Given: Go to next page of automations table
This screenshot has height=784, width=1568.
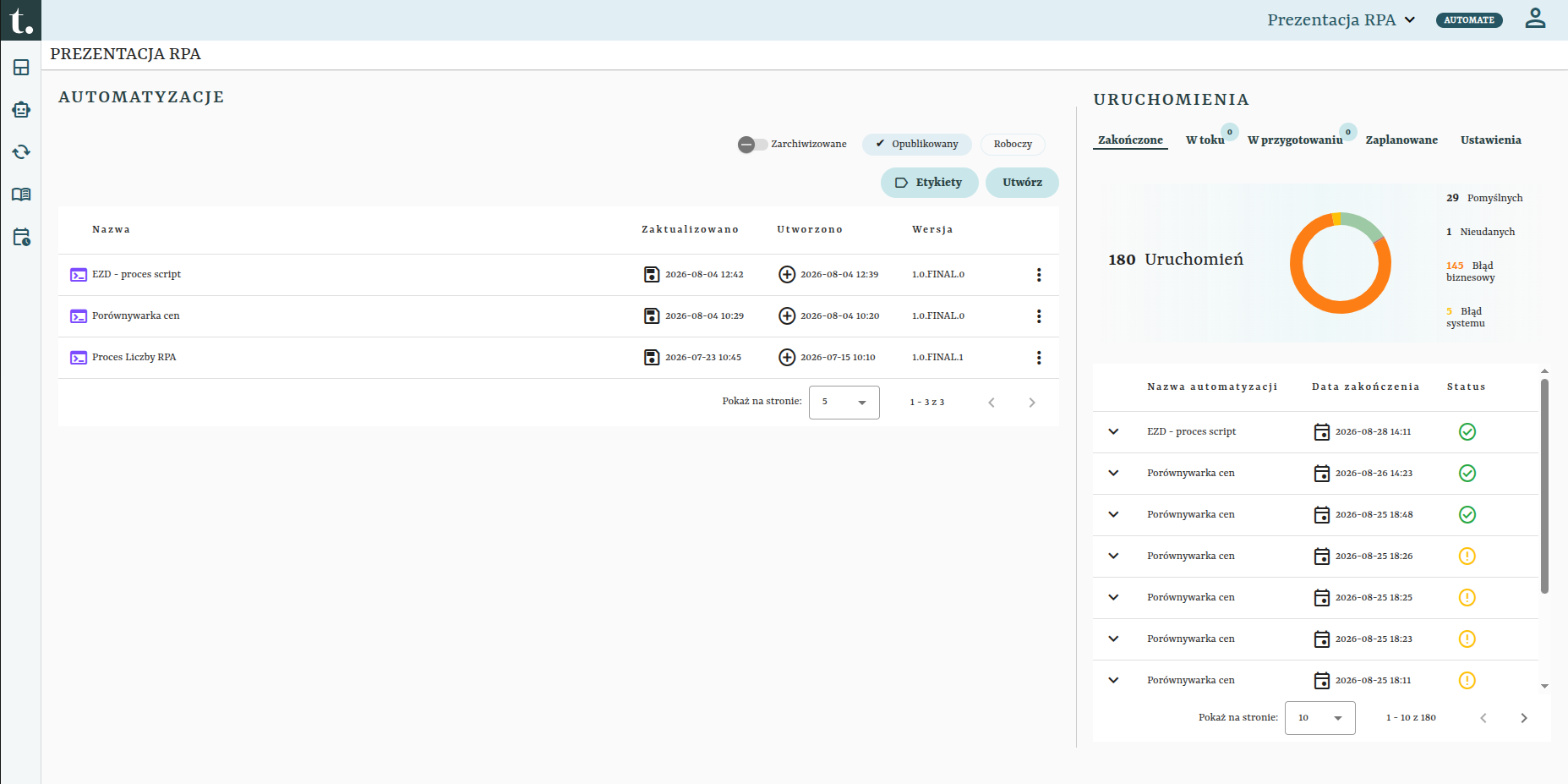Looking at the screenshot, I should pyautogui.click(x=1032, y=403).
